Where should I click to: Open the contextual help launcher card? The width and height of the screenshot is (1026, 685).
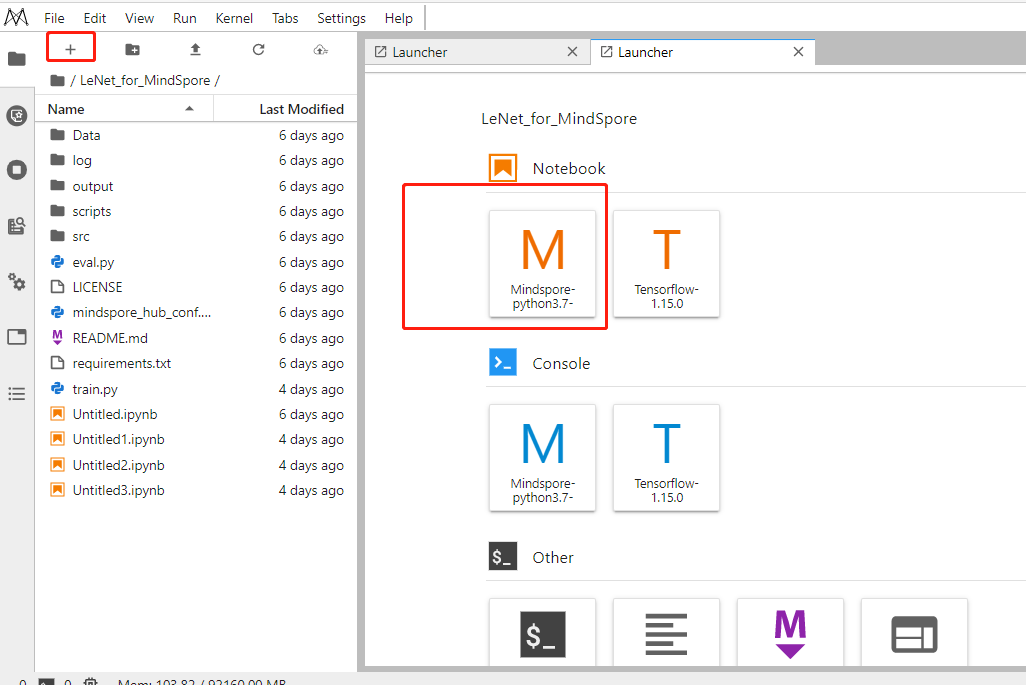pos(914,633)
